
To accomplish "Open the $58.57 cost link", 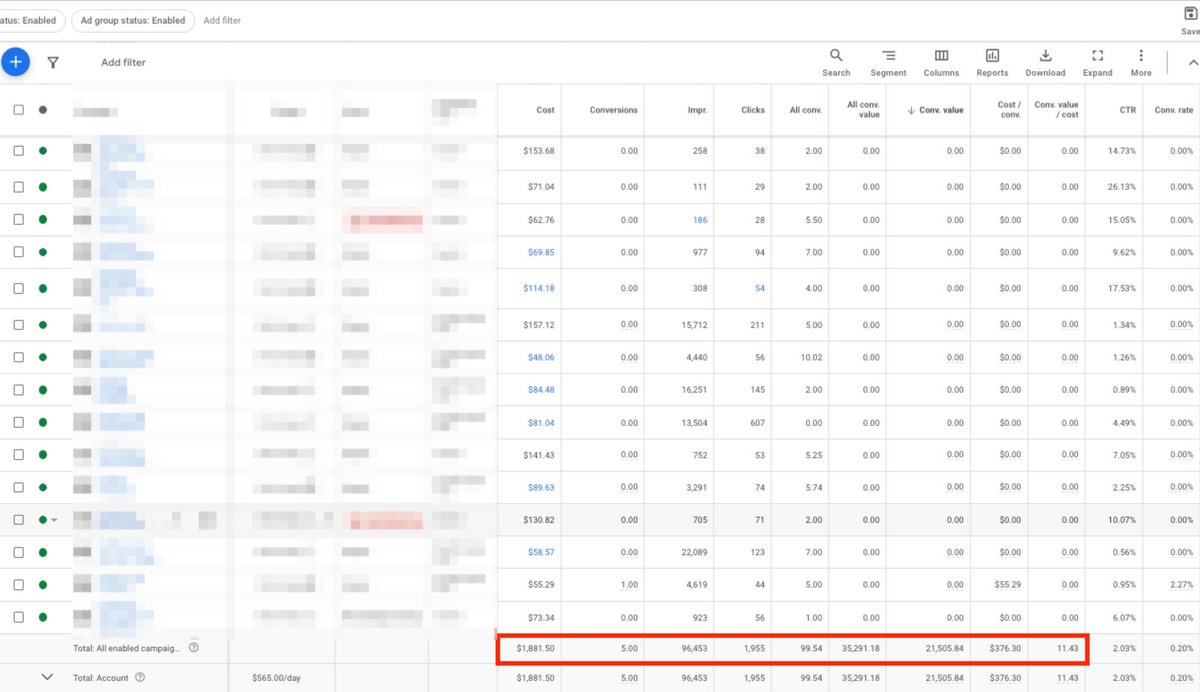I will [540, 552].
